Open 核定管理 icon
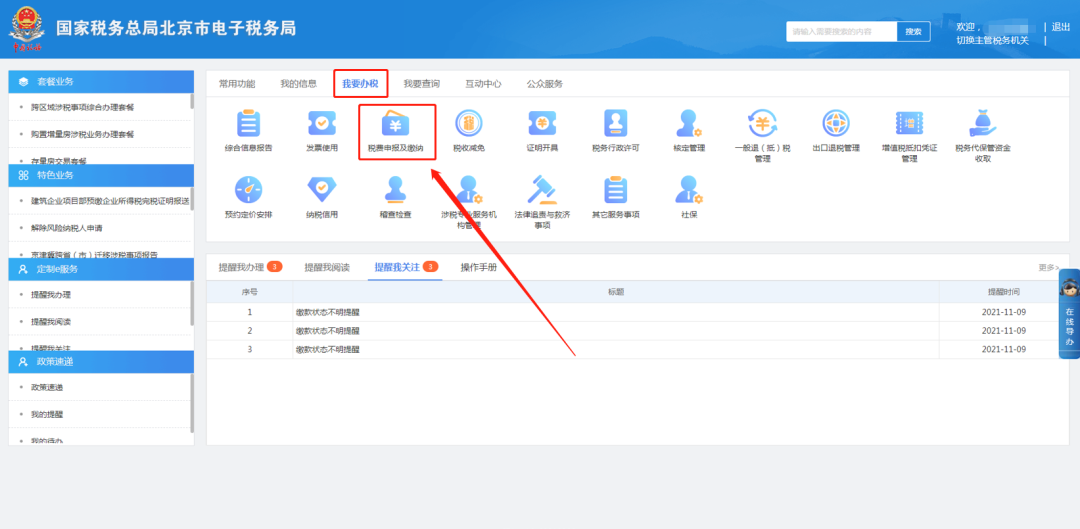 coord(689,123)
